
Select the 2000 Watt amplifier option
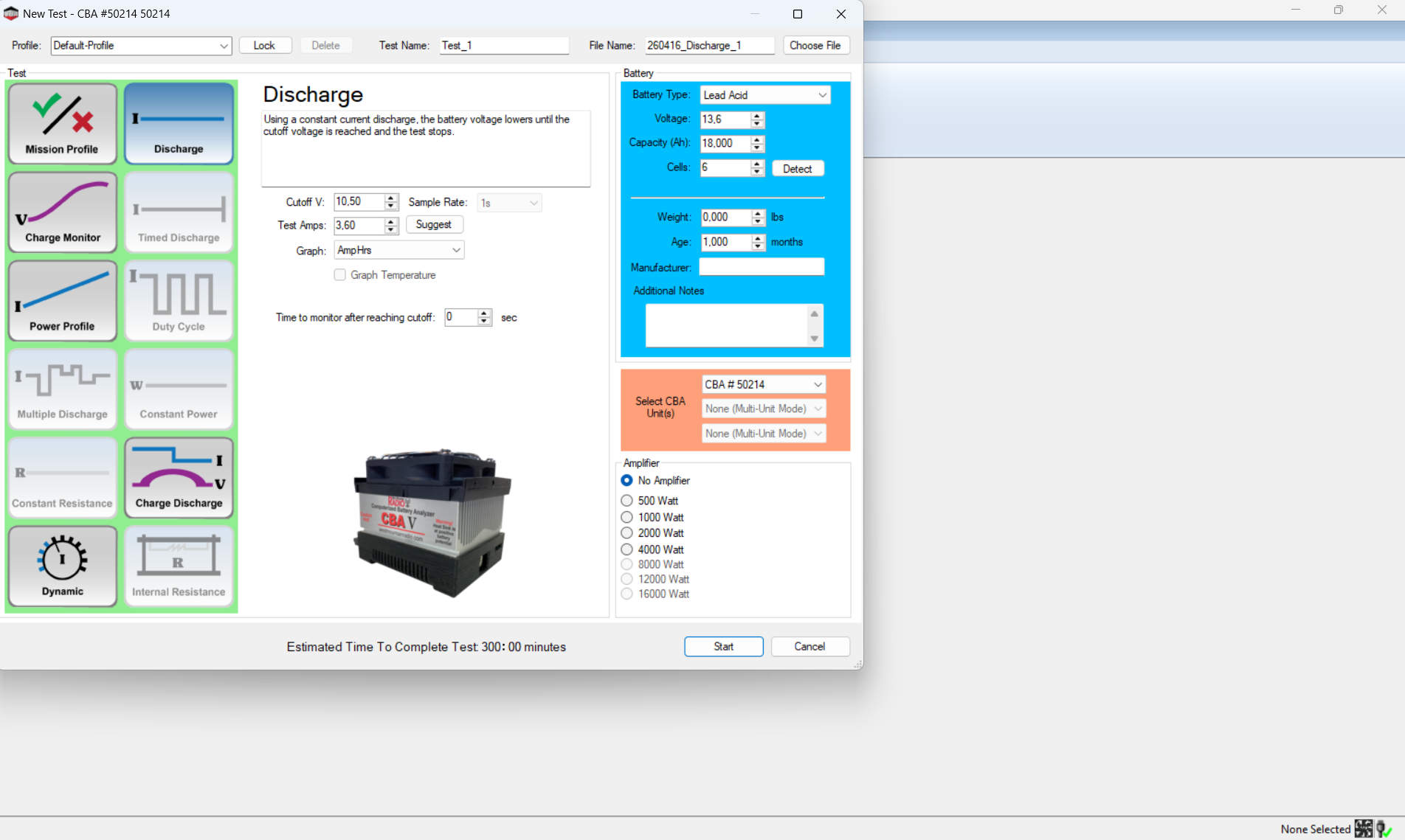coord(627,533)
